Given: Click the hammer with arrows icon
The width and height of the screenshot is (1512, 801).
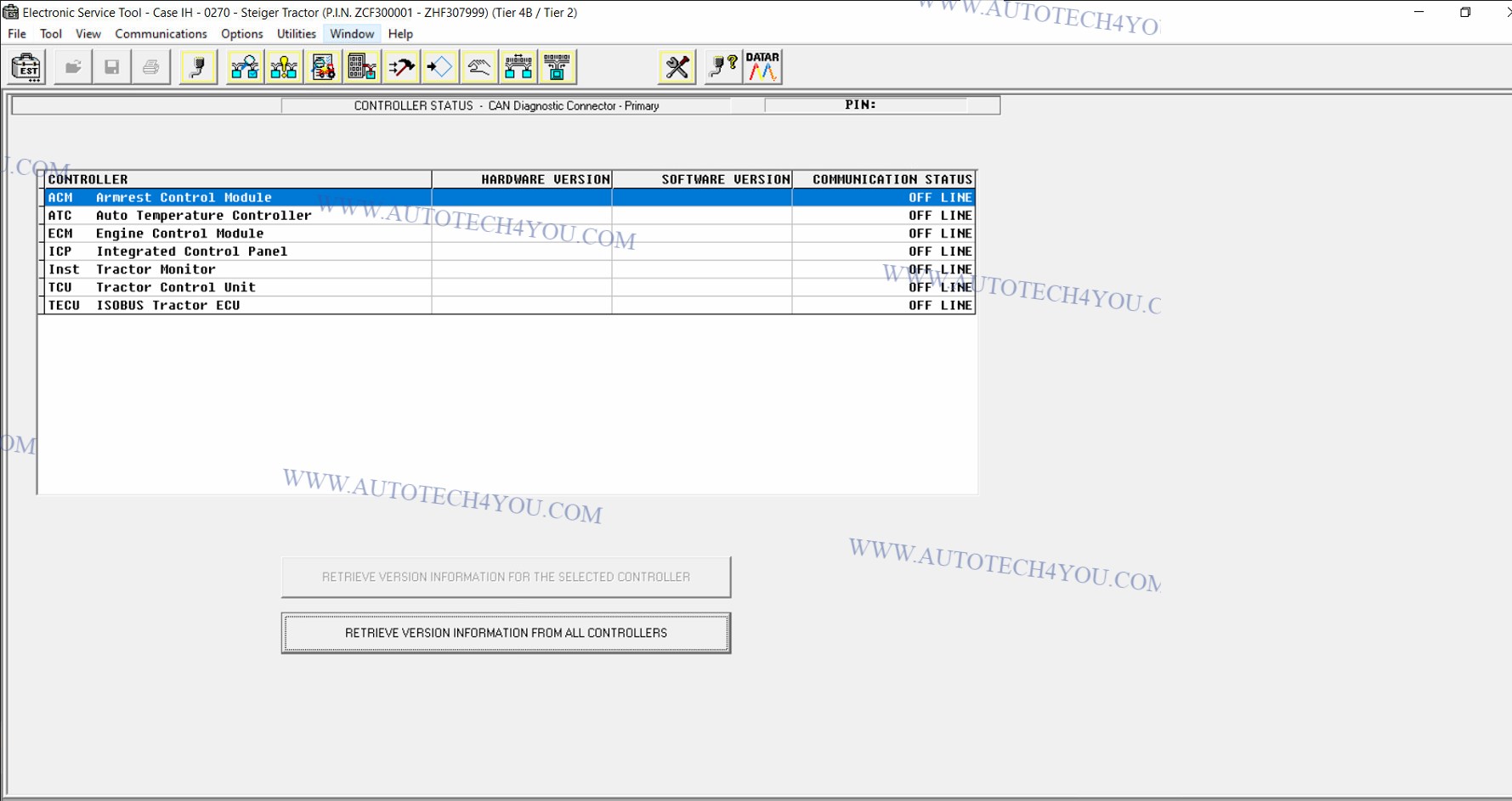Looking at the screenshot, I should pos(401,67).
